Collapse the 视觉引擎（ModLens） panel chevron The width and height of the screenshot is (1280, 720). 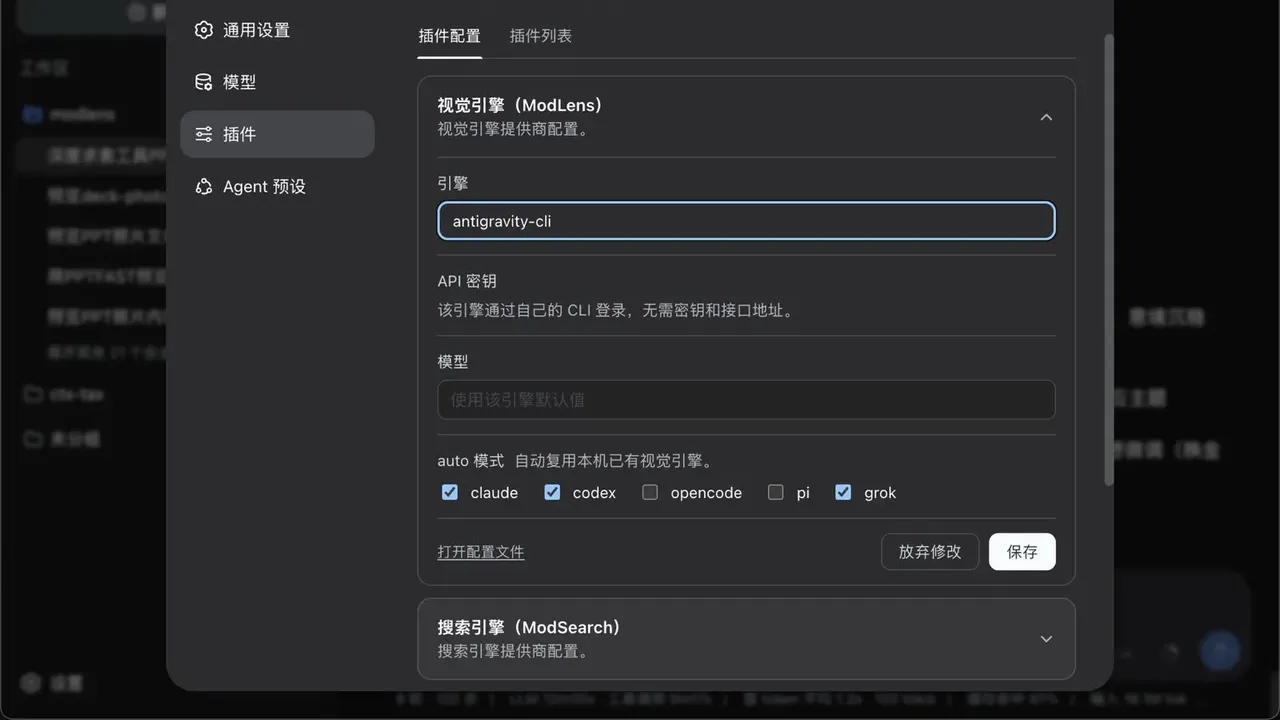pyautogui.click(x=1046, y=117)
